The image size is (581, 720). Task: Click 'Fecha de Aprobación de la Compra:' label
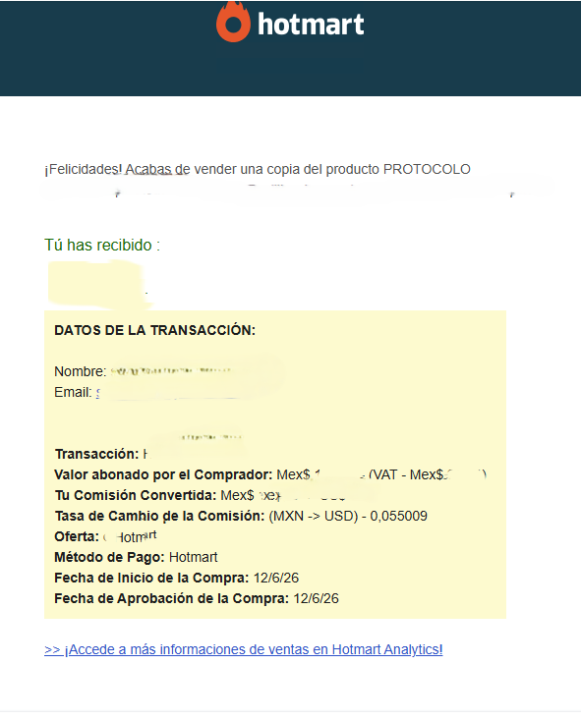point(172,599)
